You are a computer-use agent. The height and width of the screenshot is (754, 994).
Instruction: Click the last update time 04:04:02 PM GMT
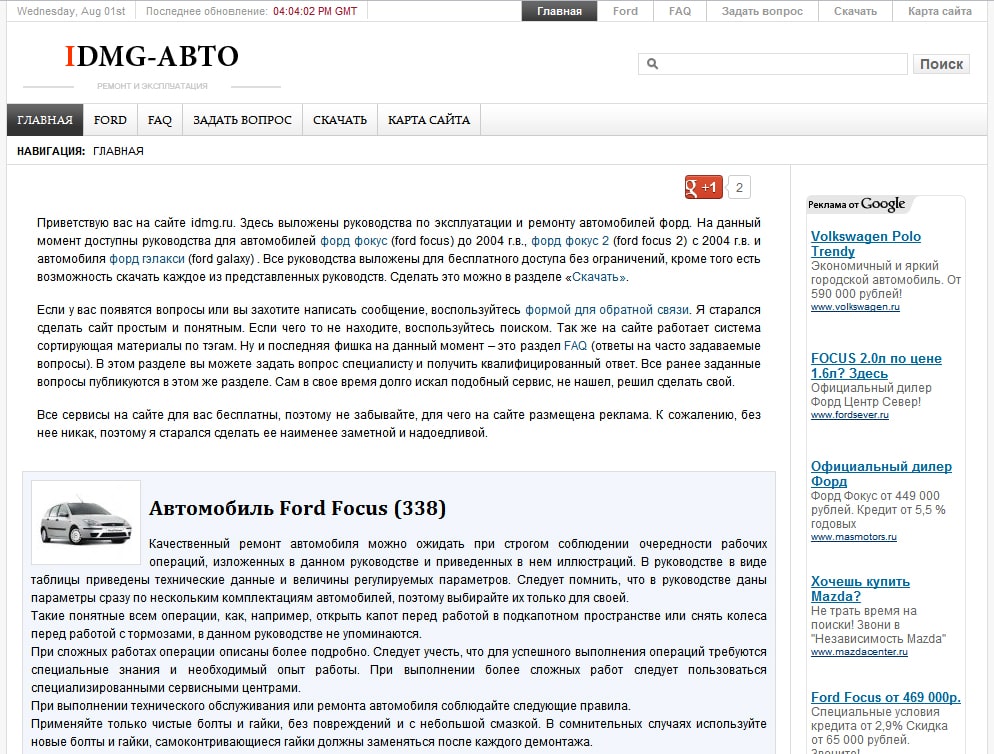[315, 11]
